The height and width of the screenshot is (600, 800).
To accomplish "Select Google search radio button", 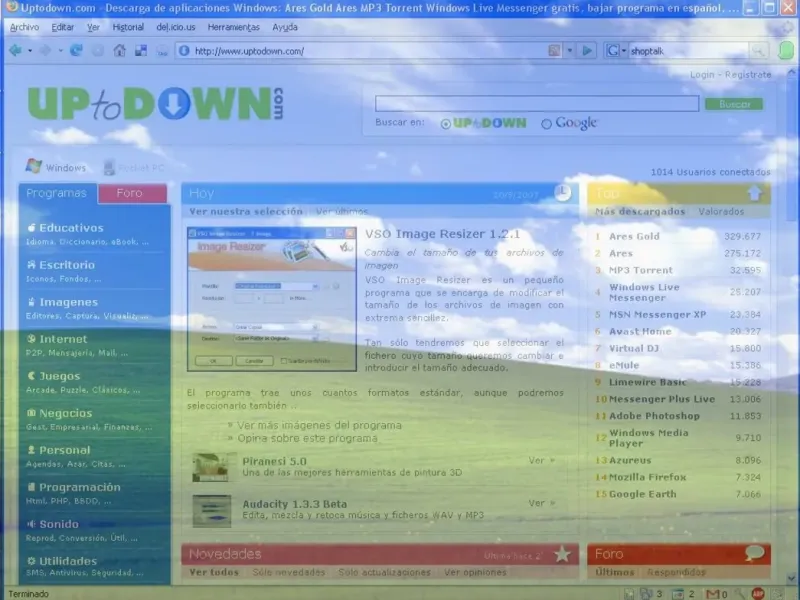I will tap(546, 124).
